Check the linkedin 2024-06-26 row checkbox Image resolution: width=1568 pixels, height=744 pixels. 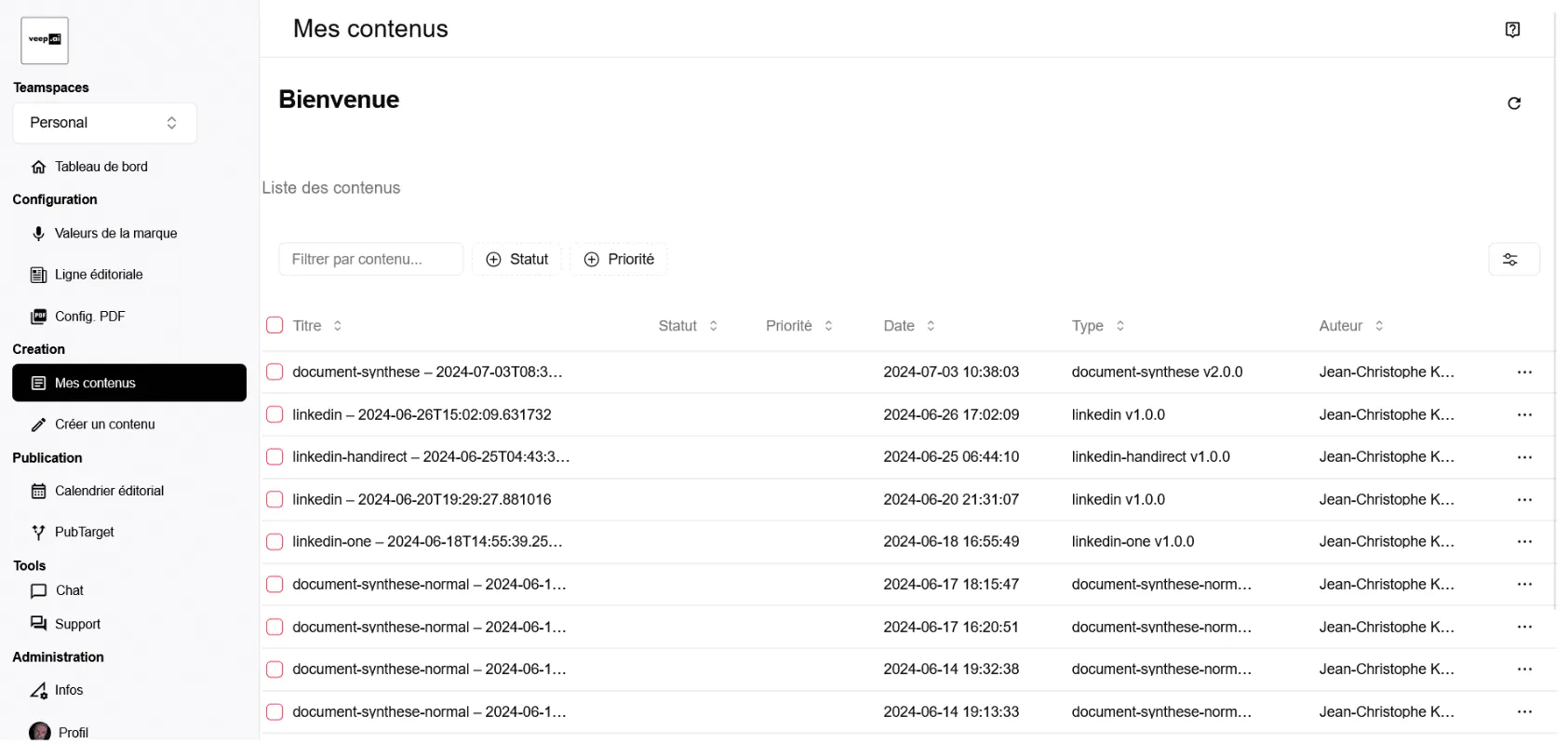[275, 415]
